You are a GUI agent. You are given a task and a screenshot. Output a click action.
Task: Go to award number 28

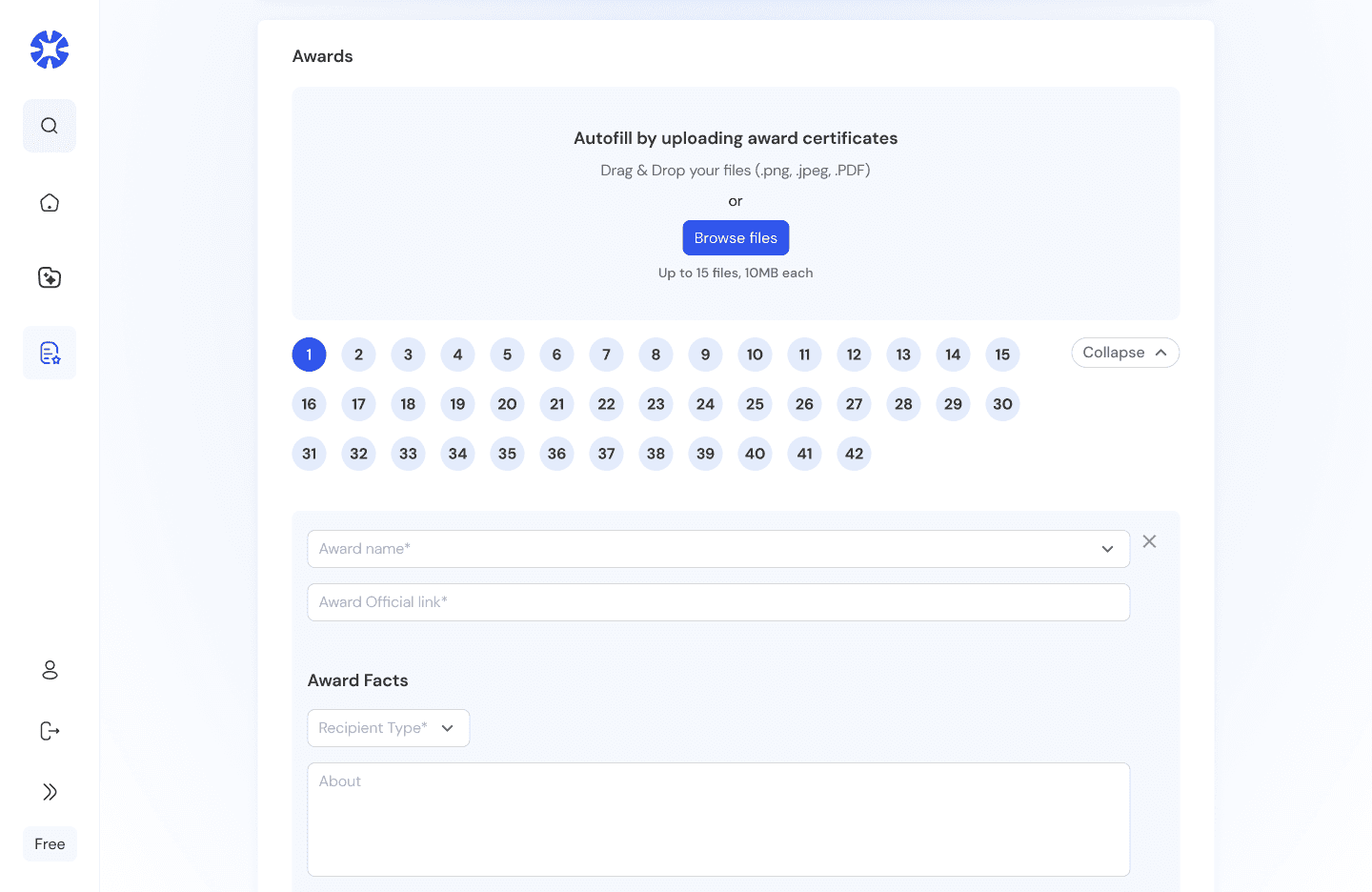(903, 404)
